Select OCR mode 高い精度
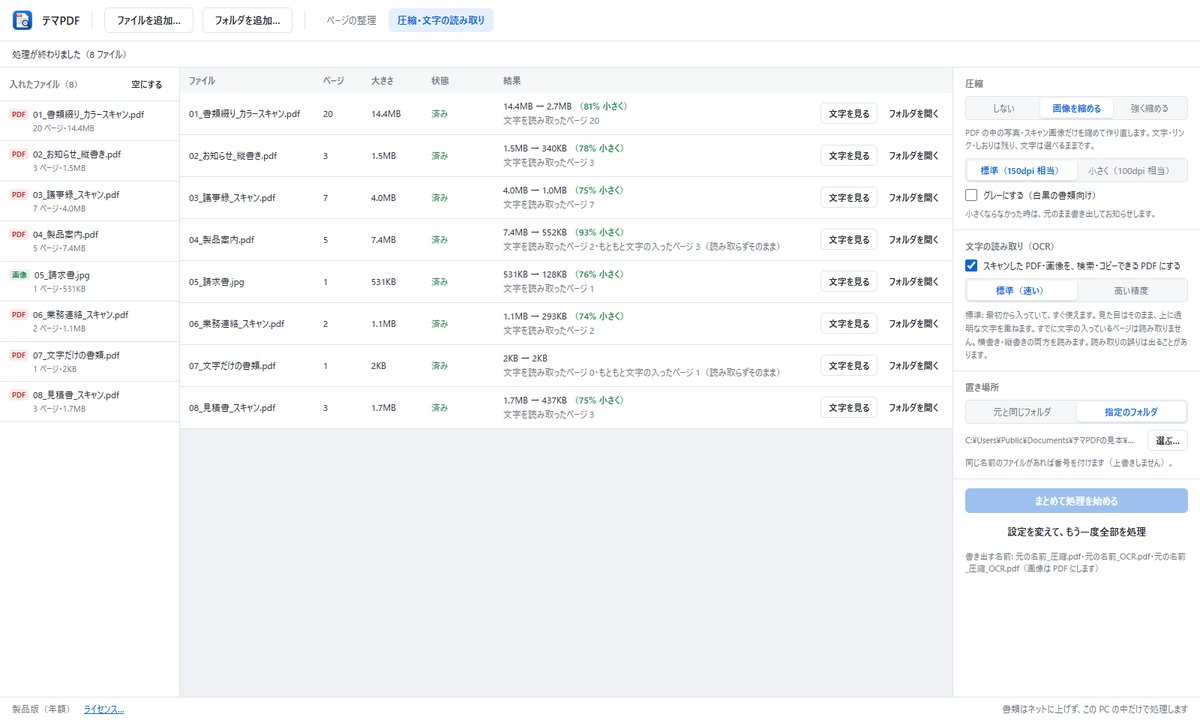The image size is (1200, 720). tap(1132, 291)
